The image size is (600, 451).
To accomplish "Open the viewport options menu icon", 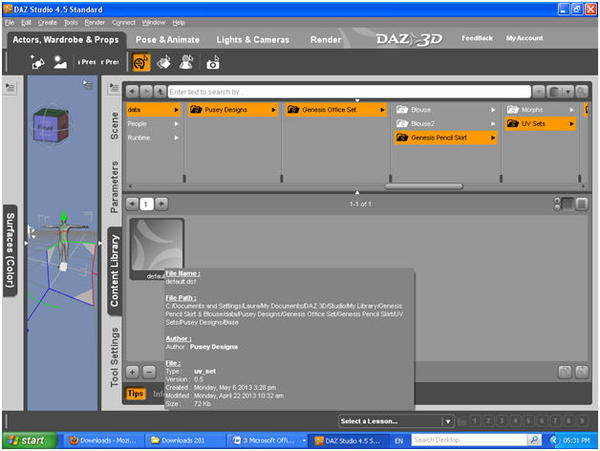I will point(88,84).
